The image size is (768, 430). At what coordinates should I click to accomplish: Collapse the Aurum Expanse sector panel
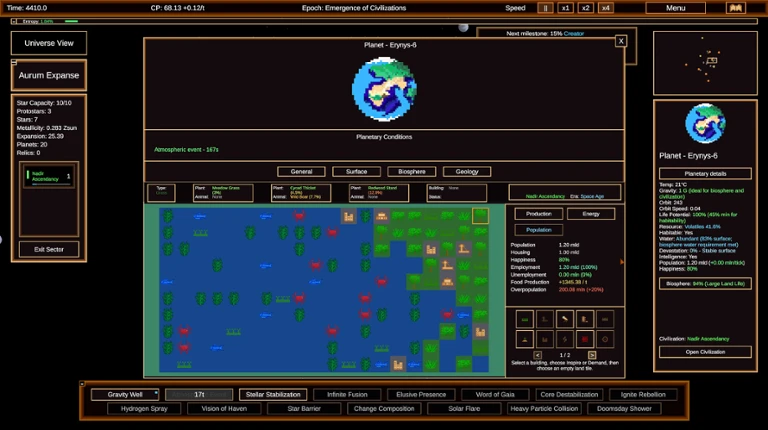[x=14, y=62]
